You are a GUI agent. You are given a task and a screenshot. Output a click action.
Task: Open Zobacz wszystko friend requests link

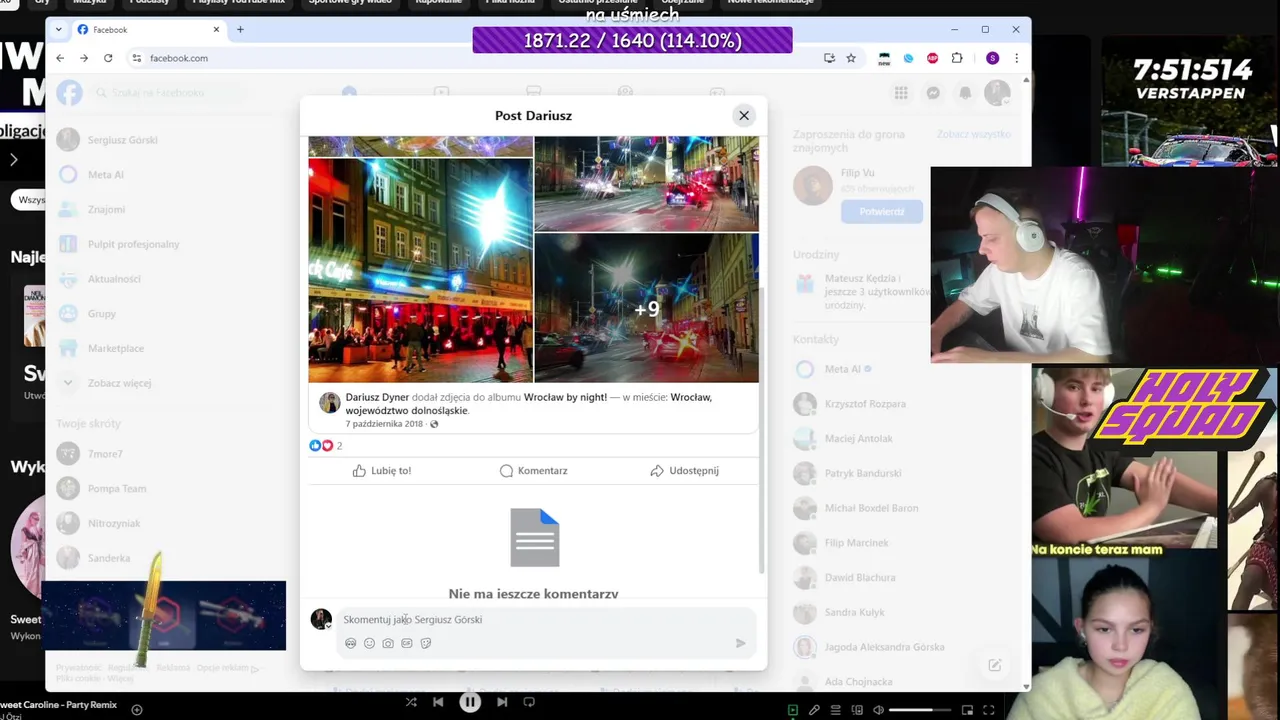click(973, 134)
